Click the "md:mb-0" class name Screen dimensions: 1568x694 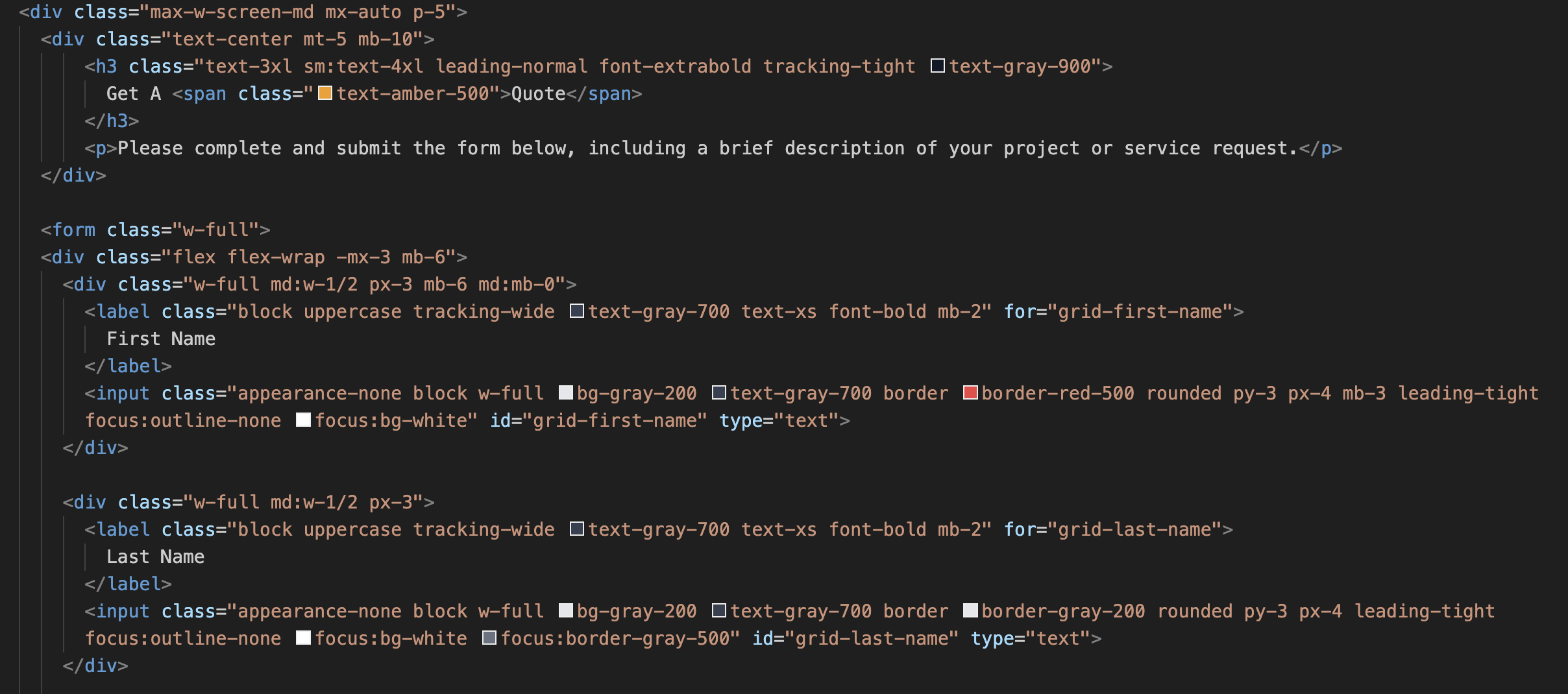pyautogui.click(x=517, y=284)
